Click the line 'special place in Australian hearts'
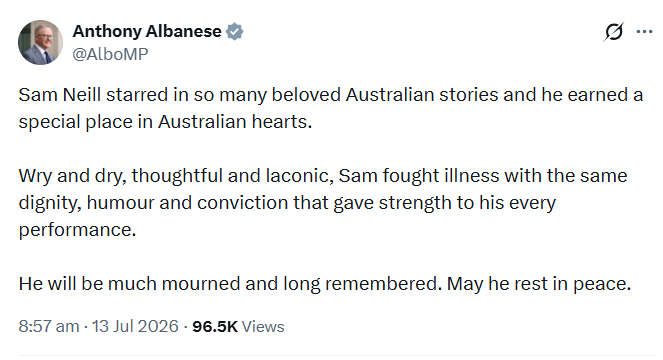The image size is (663, 360). [x=165, y=122]
